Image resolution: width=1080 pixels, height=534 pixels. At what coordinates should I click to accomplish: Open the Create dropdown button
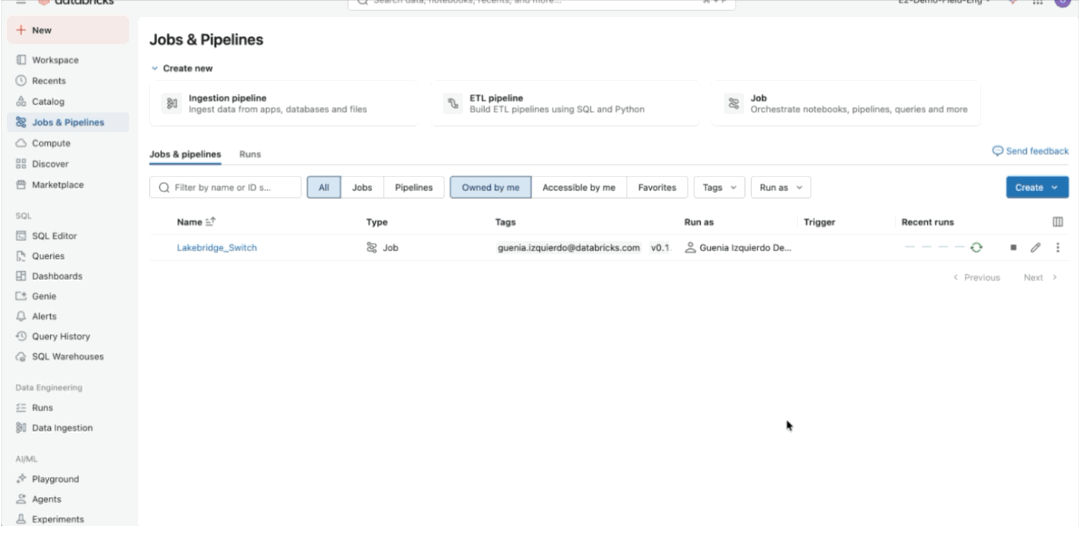(x=1037, y=187)
